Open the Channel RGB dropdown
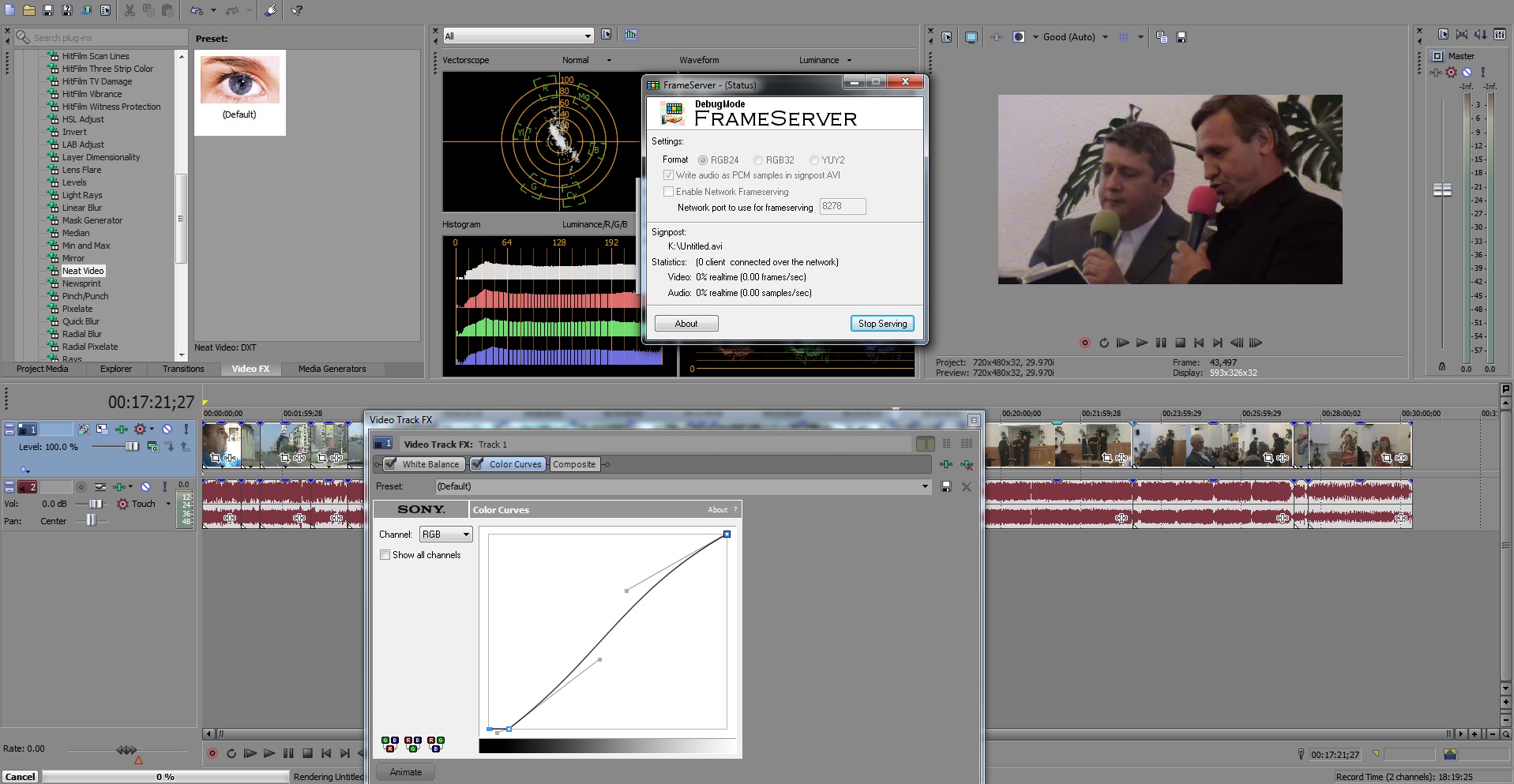1514x784 pixels. point(445,535)
